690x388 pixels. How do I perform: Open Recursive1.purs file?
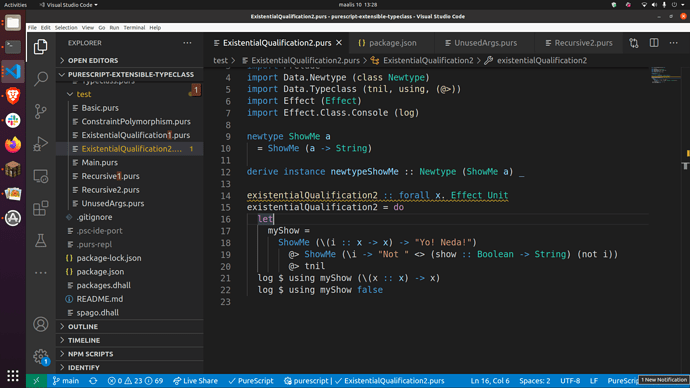tap(110, 176)
